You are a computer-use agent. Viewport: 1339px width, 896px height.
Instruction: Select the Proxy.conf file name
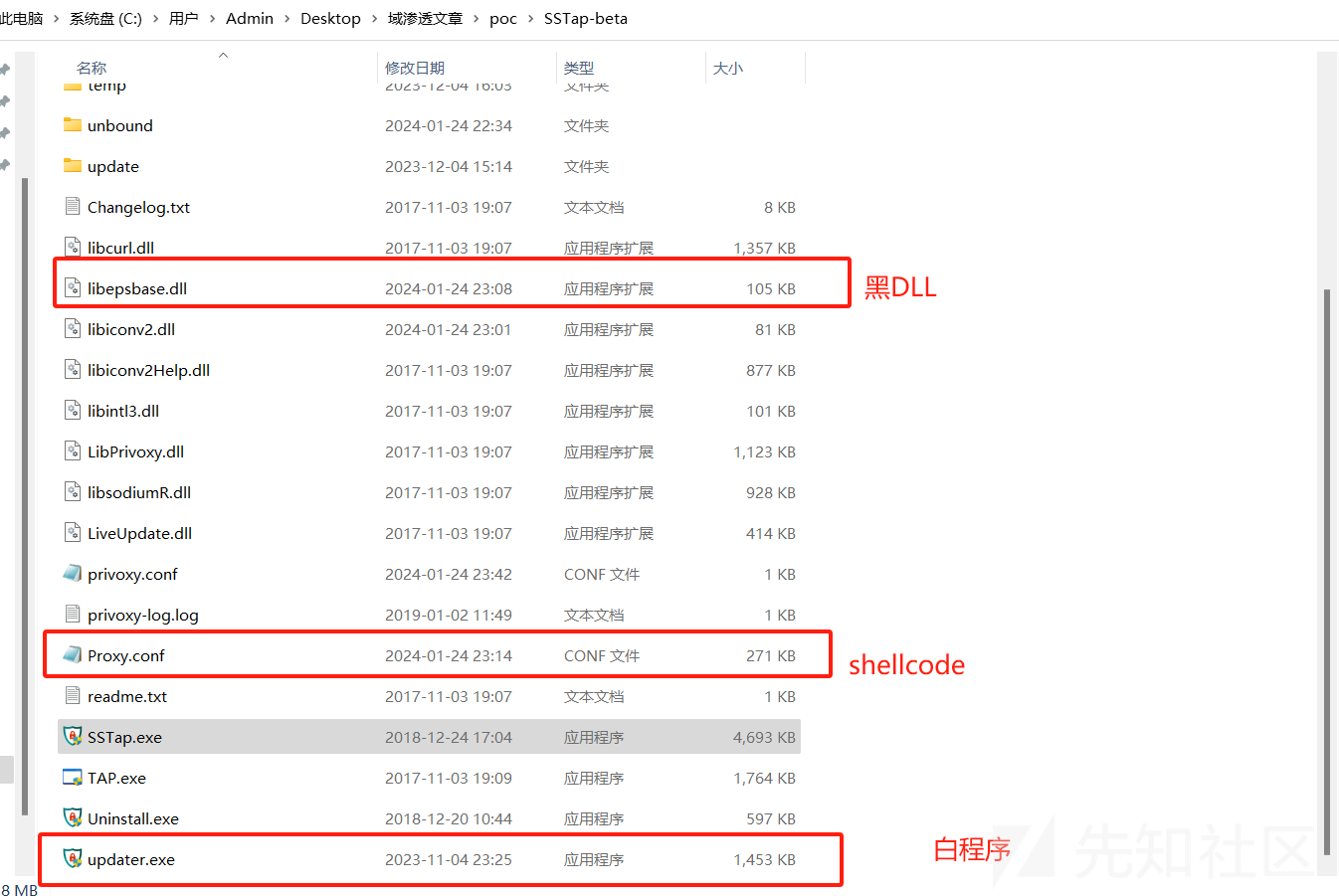click(x=126, y=655)
